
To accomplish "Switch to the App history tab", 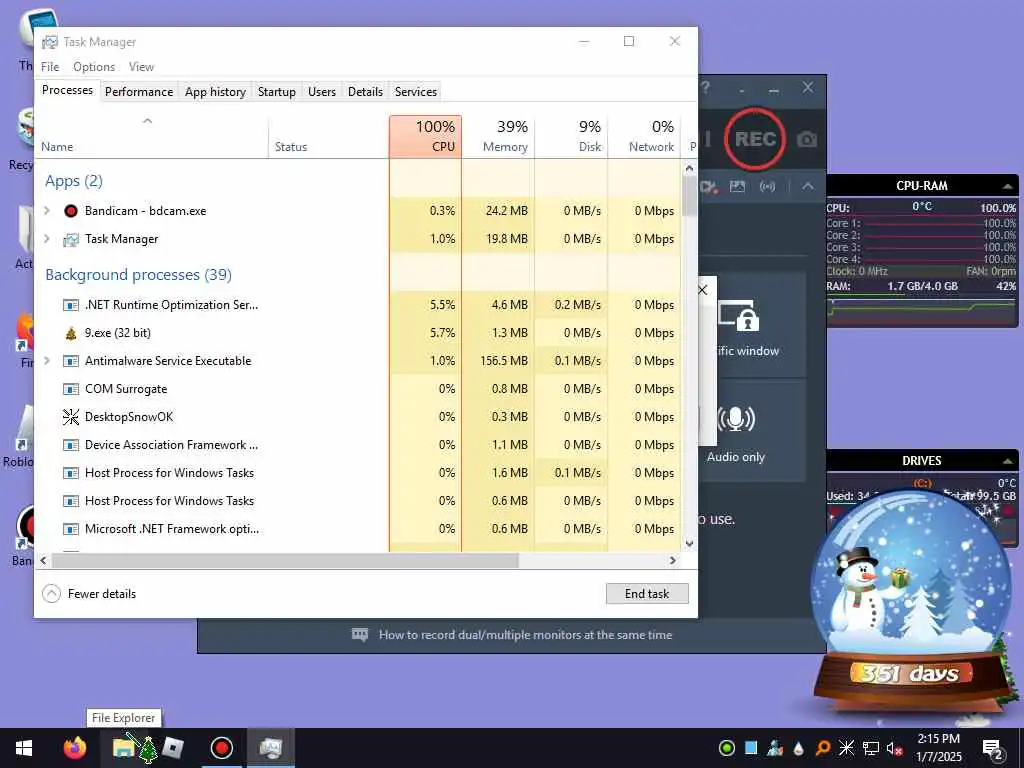I will 215,91.
